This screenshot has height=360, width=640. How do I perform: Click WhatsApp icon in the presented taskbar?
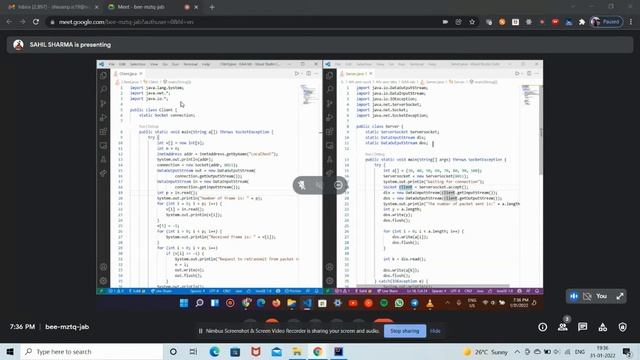tap(399, 303)
